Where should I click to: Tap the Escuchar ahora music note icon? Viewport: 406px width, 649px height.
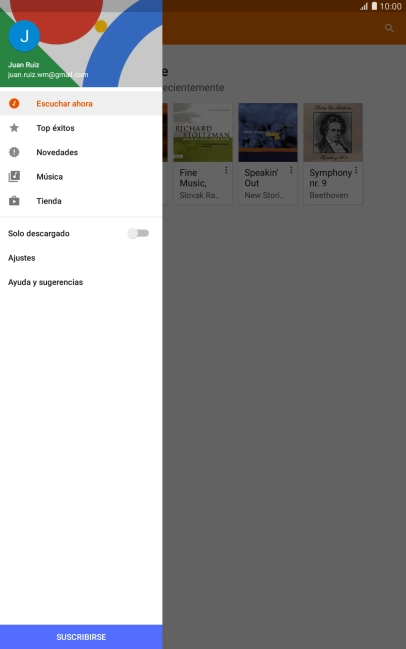click(x=14, y=103)
